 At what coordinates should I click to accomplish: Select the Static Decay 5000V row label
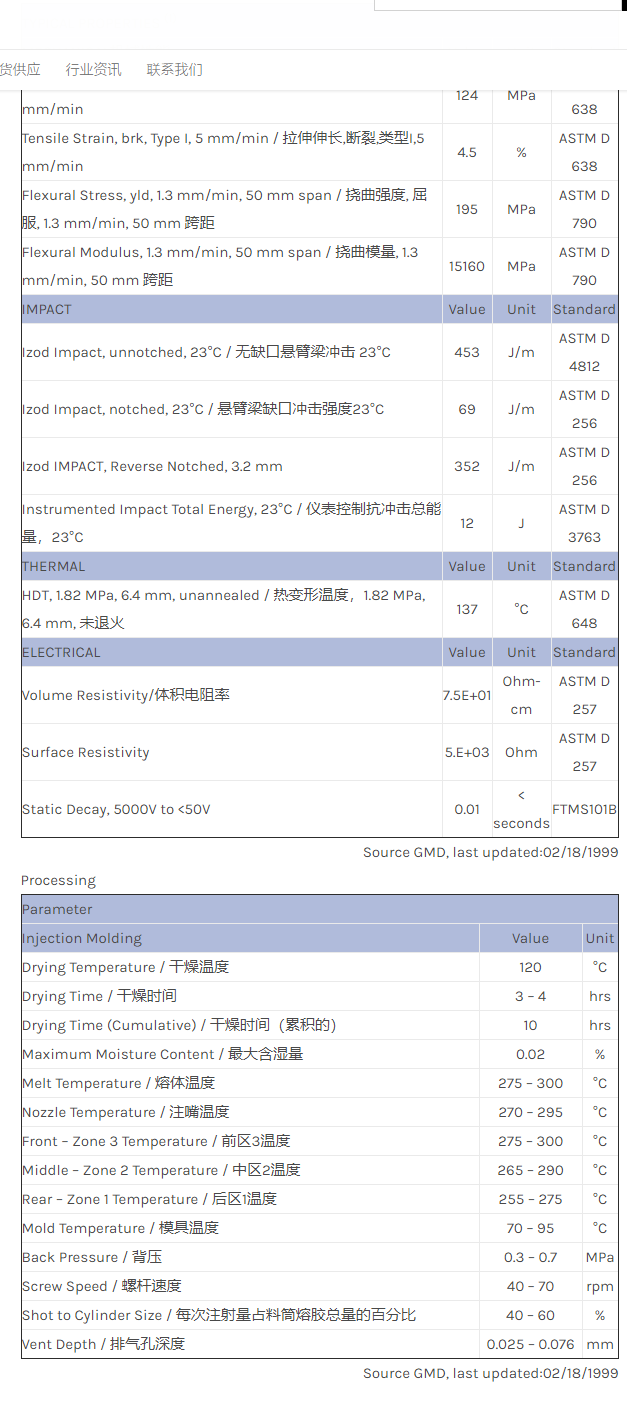pos(116,809)
